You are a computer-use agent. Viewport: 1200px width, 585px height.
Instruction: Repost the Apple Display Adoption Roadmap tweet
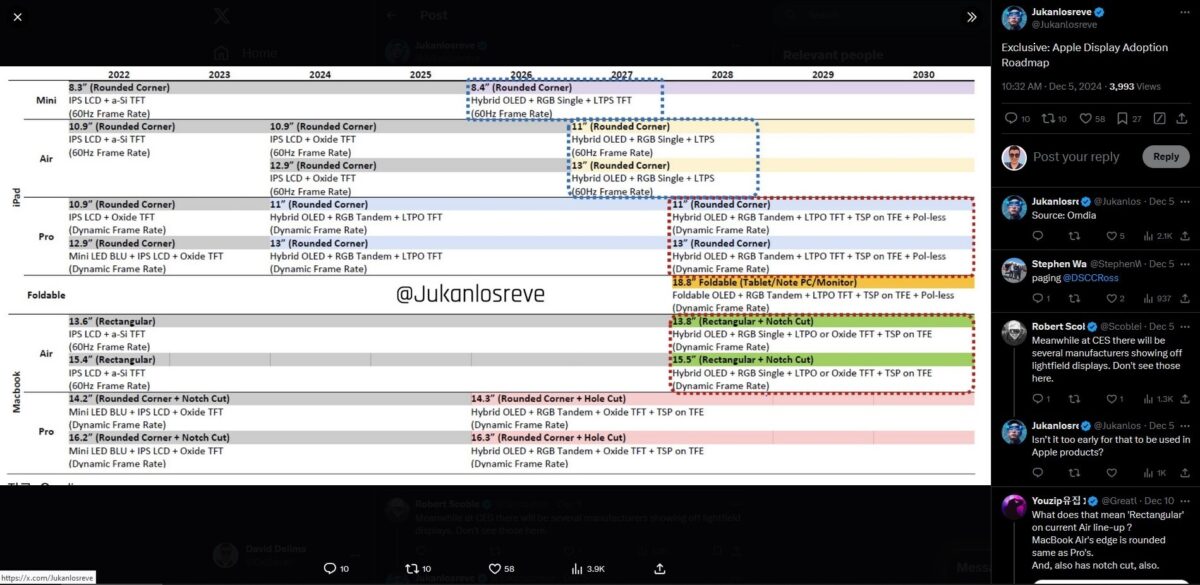coord(1049,119)
